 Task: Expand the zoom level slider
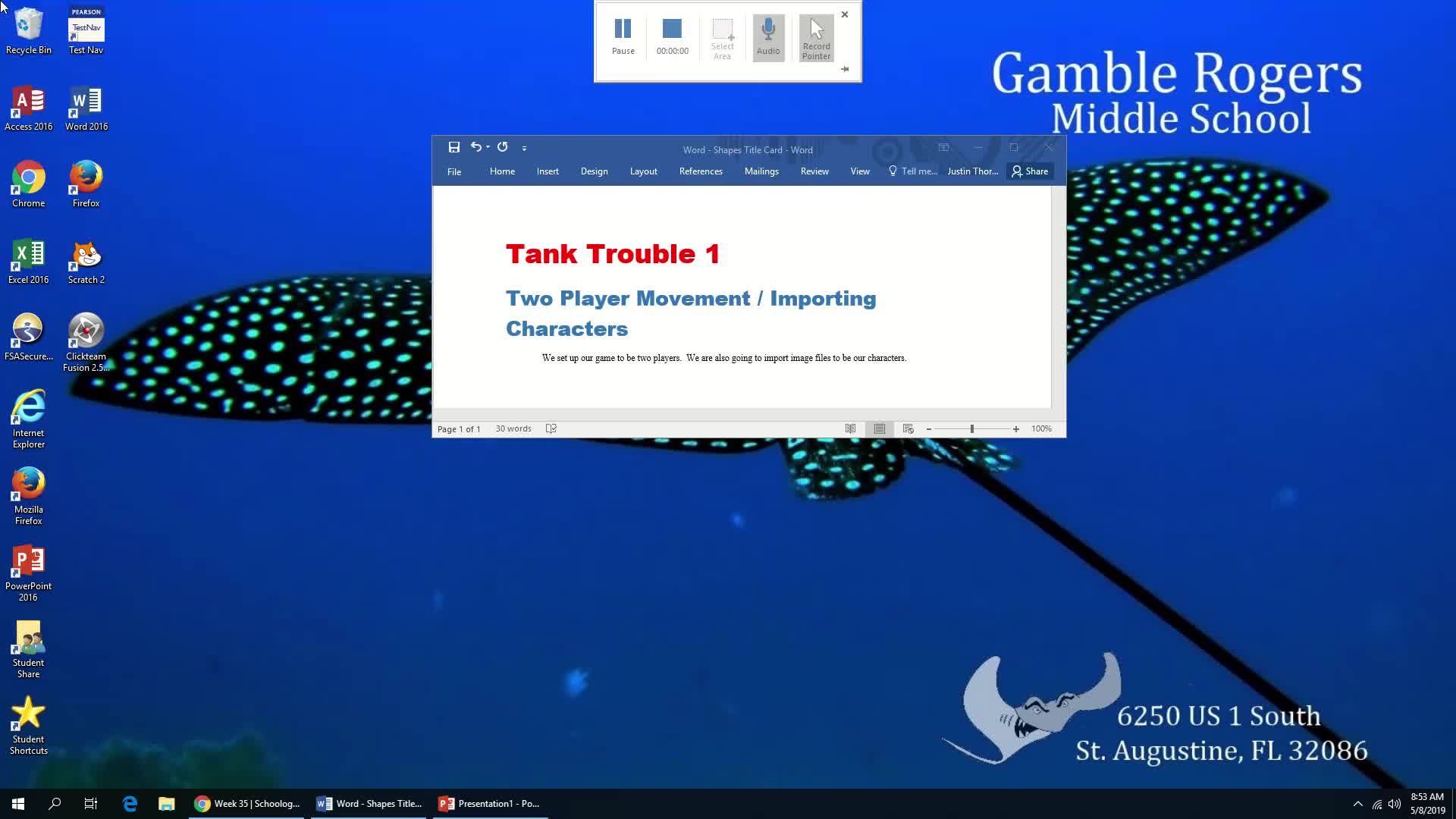[x=971, y=429]
